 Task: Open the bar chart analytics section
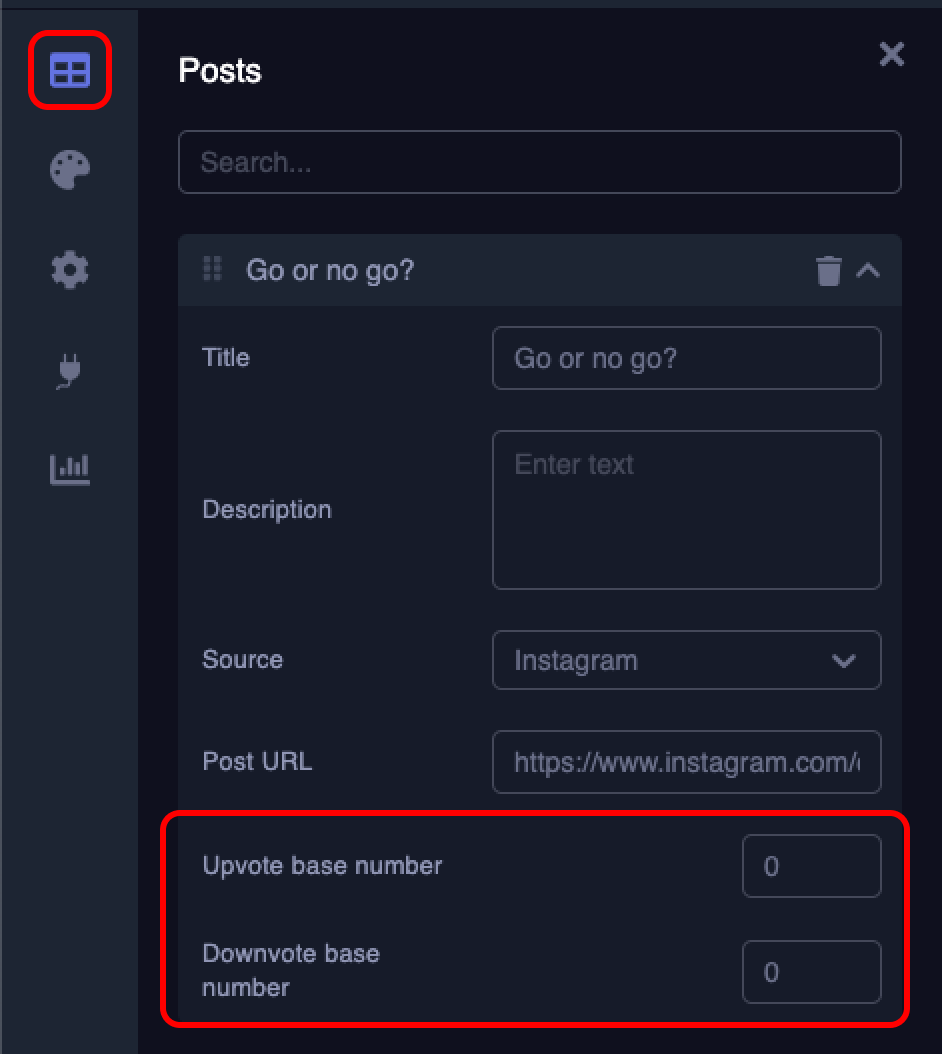[x=70, y=467]
